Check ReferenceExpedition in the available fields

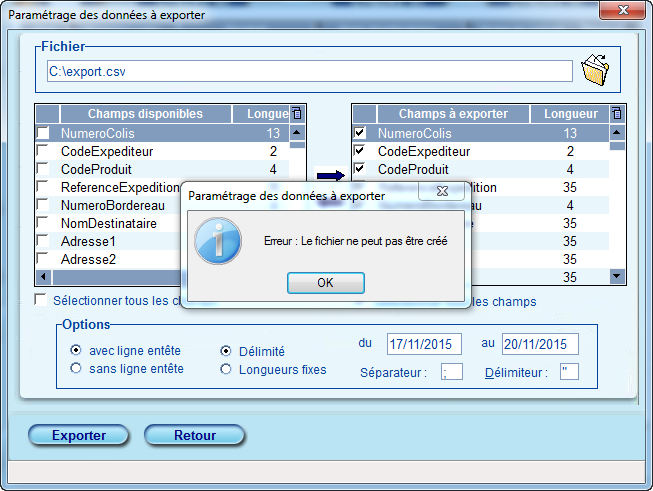click(43, 187)
